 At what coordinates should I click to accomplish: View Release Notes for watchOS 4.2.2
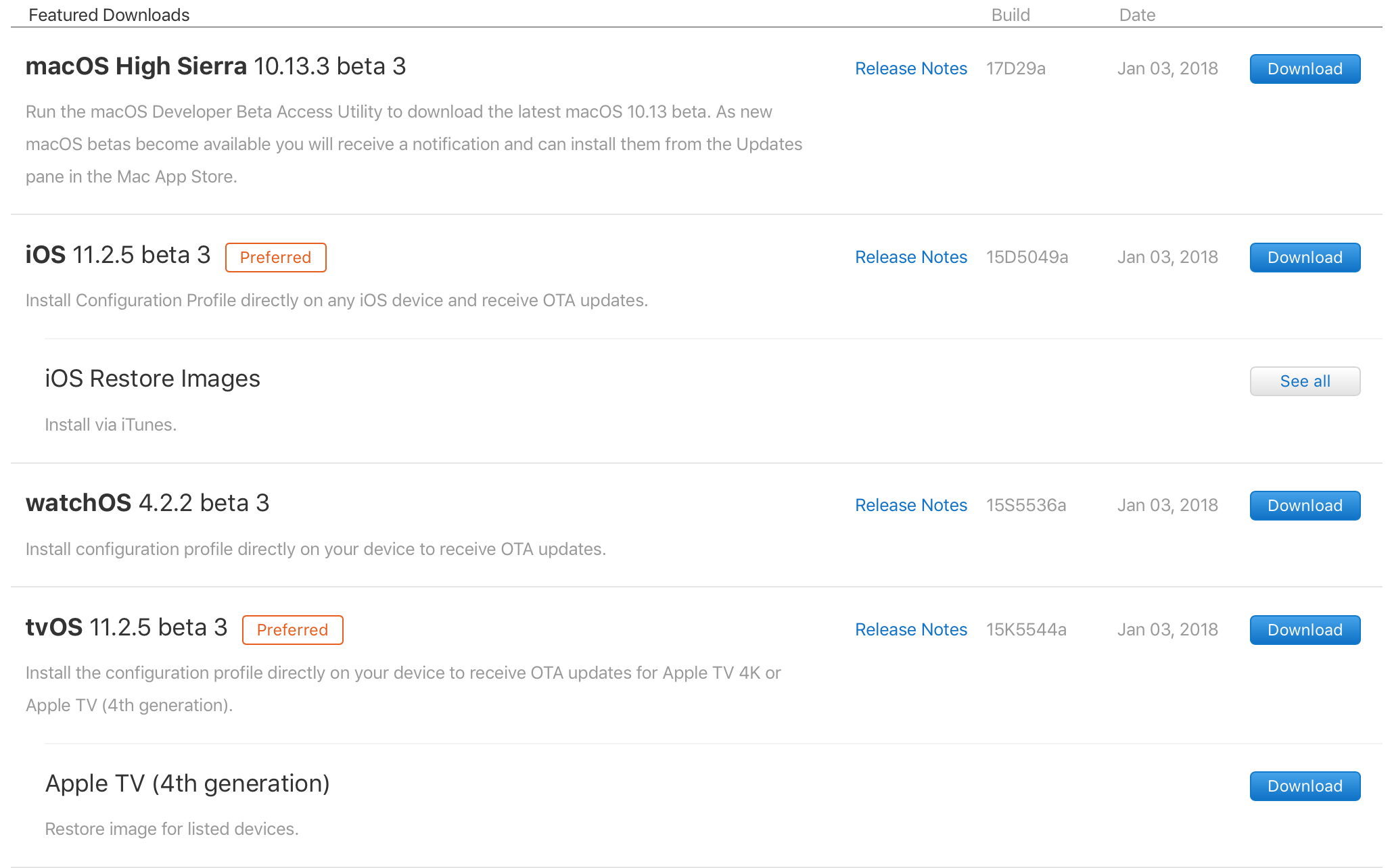tap(910, 506)
